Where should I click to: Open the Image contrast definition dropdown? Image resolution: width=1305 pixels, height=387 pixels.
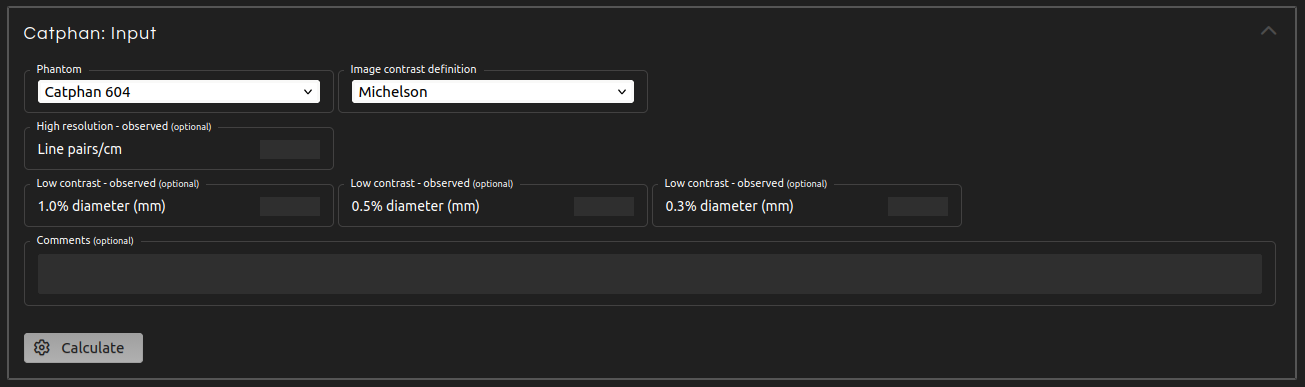pyautogui.click(x=493, y=92)
